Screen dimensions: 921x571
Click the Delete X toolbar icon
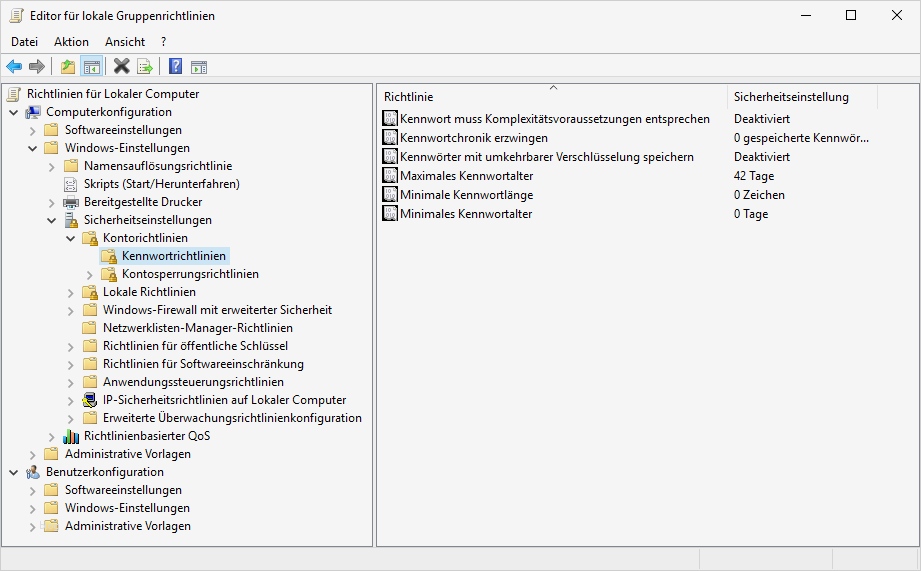[122, 67]
